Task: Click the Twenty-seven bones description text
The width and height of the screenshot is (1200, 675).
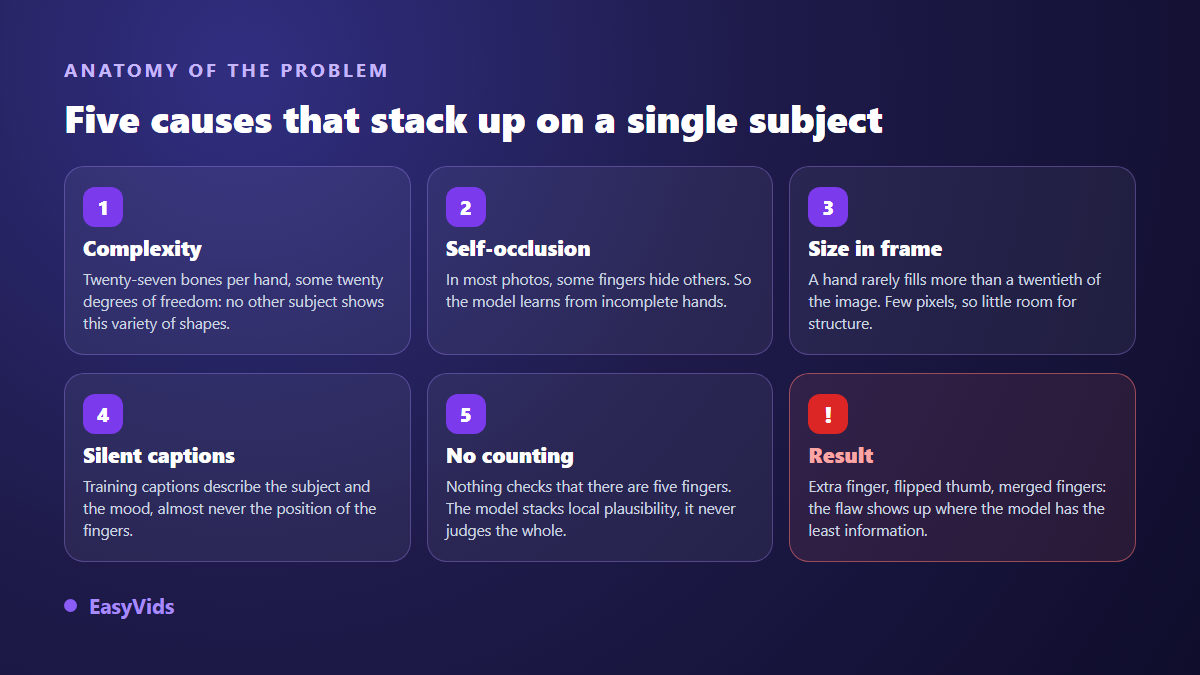Action: point(234,302)
